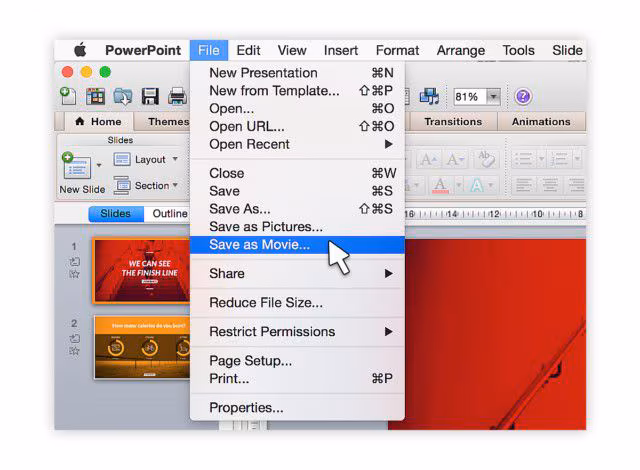Screen dimensions: 640x470
Task: Open the Tools menu
Action: (518, 50)
